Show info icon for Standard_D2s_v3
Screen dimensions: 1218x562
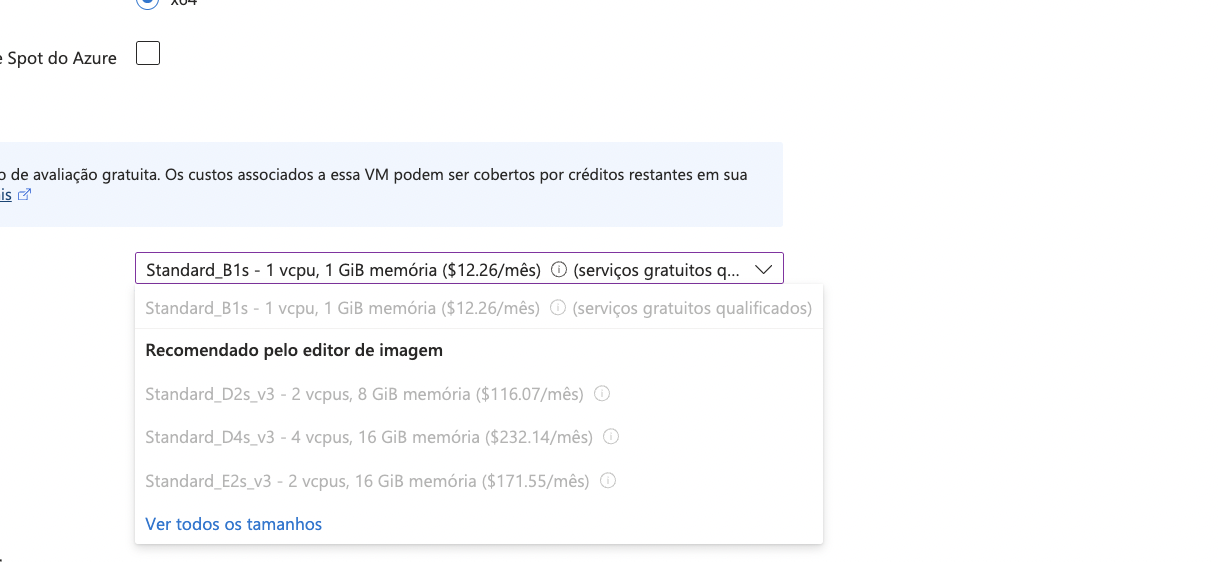pos(602,394)
